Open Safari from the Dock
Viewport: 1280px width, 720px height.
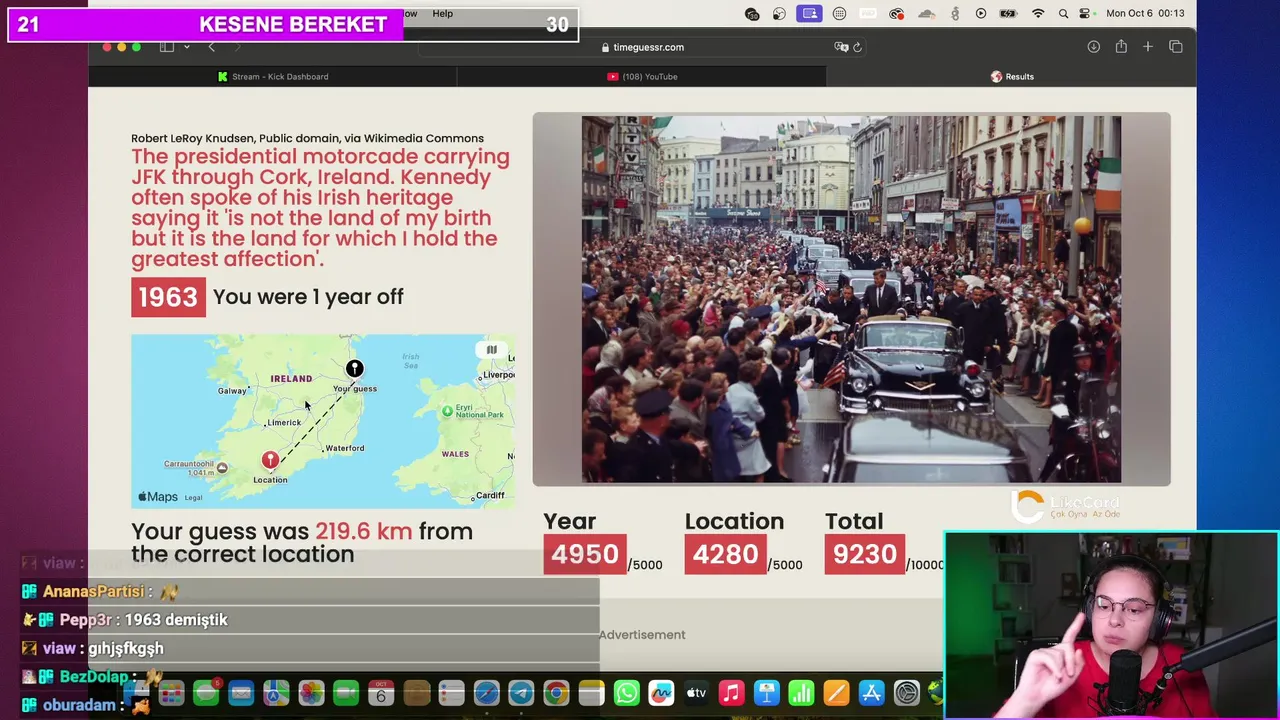486,693
